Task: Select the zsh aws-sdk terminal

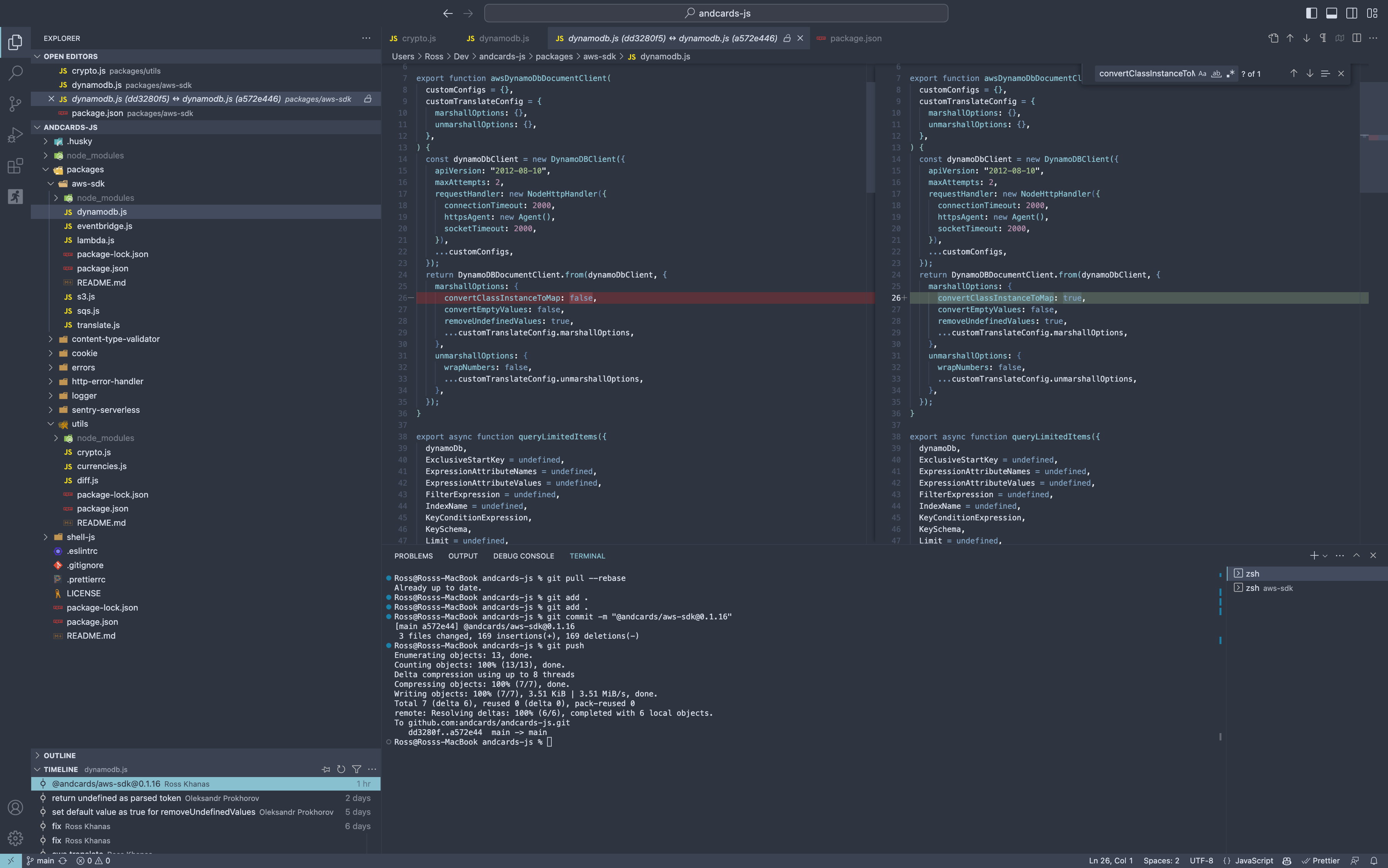Action: 1268,588
